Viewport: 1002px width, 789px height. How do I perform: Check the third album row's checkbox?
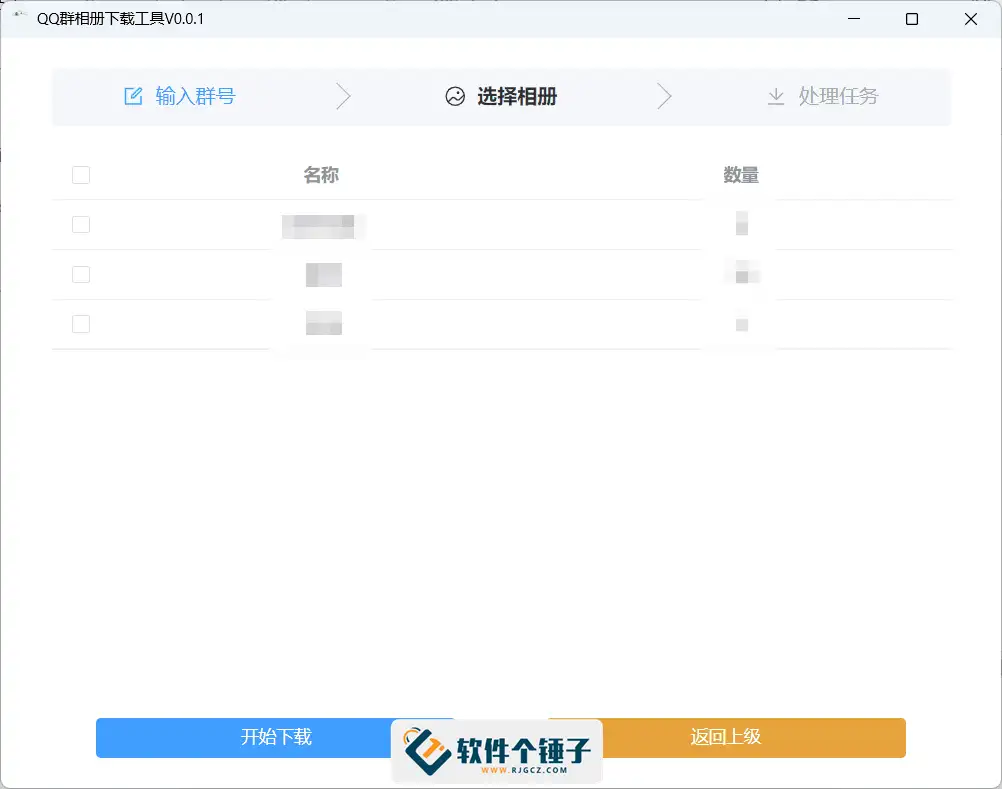point(81,324)
